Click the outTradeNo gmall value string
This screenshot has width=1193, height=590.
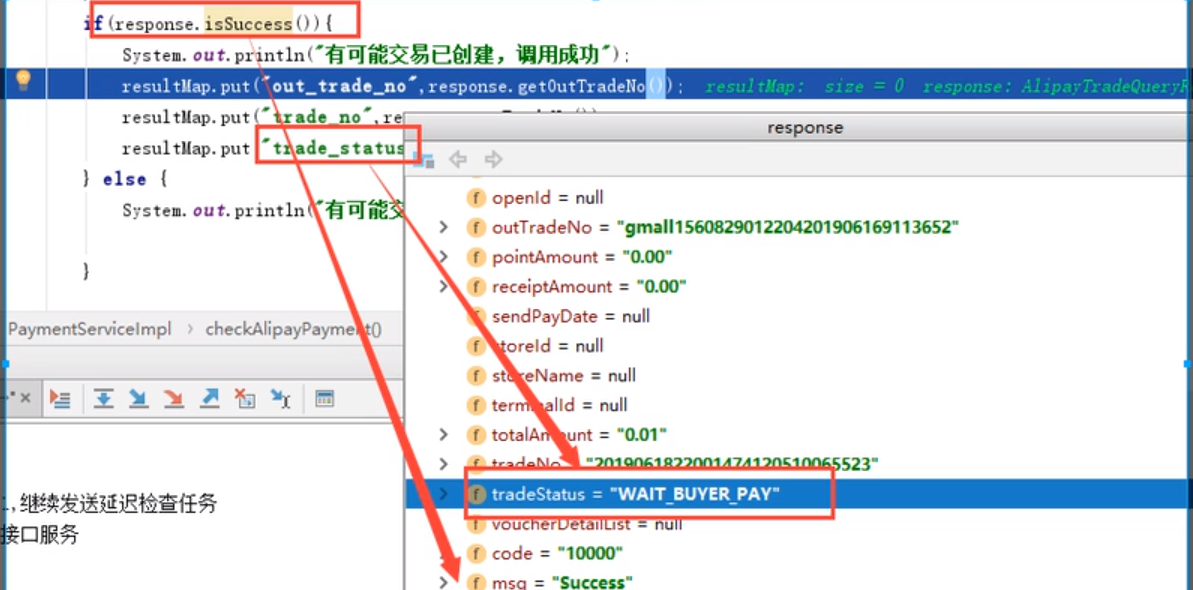[787, 228]
